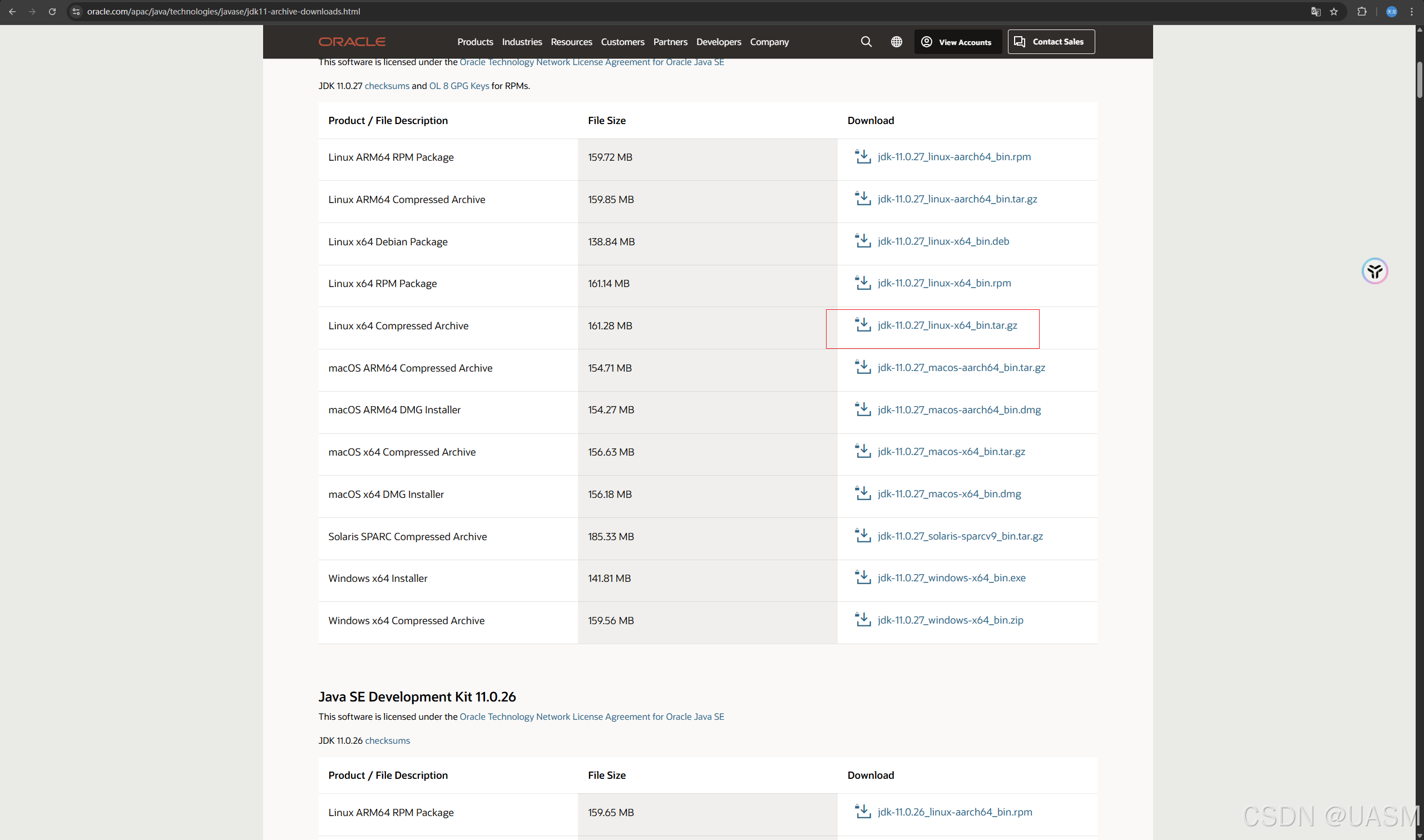Viewport: 1424px width, 840px height.
Task: Click the Contact Sales button
Action: pos(1051,42)
